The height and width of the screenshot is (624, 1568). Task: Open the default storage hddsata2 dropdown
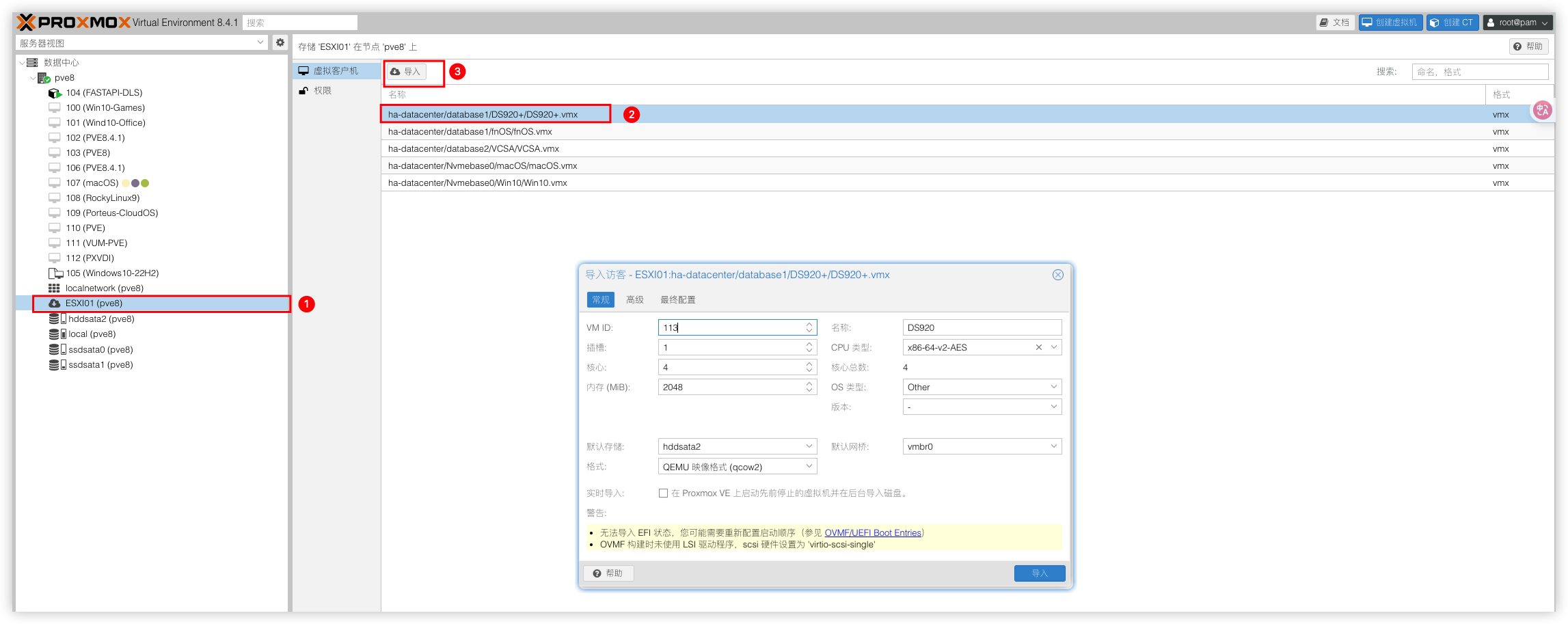click(809, 446)
